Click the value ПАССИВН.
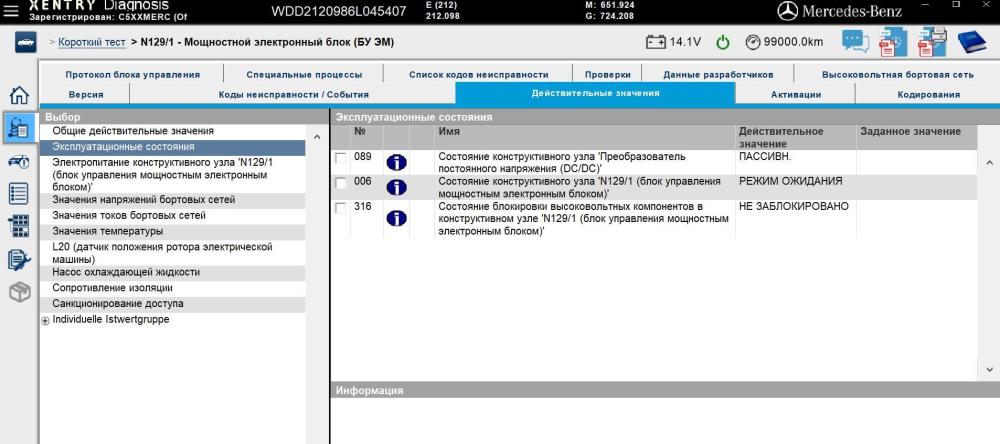Viewport: 1000px width, 444px height. 765,156
